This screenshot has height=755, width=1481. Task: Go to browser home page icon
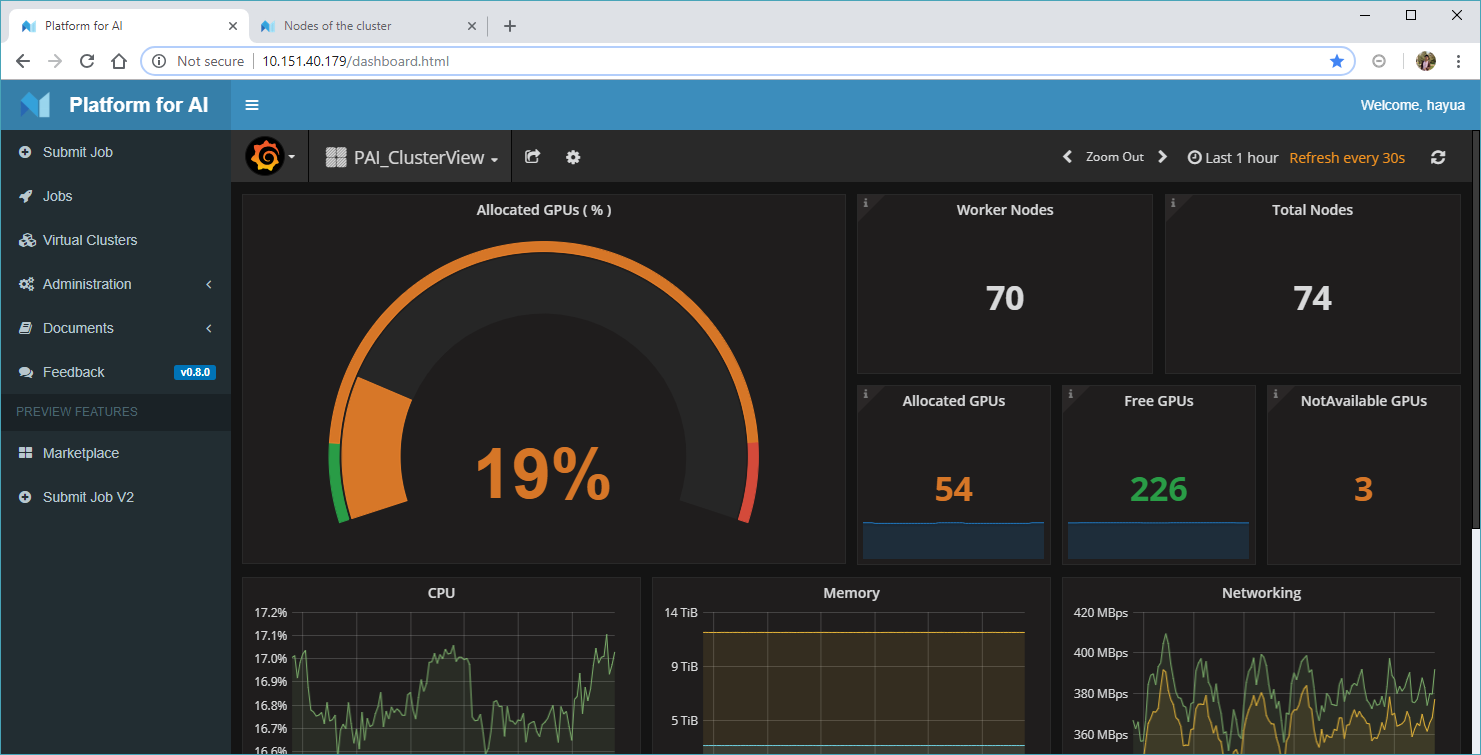(x=119, y=61)
